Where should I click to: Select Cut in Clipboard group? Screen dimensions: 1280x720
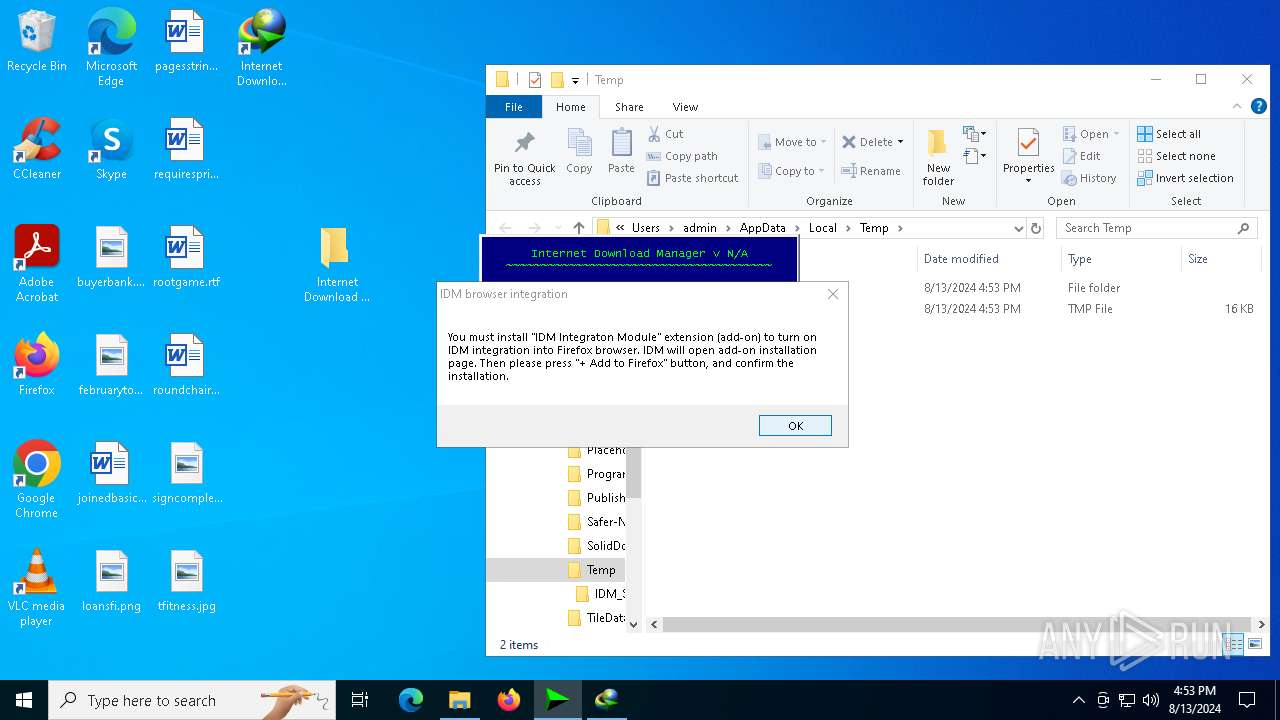click(665, 134)
